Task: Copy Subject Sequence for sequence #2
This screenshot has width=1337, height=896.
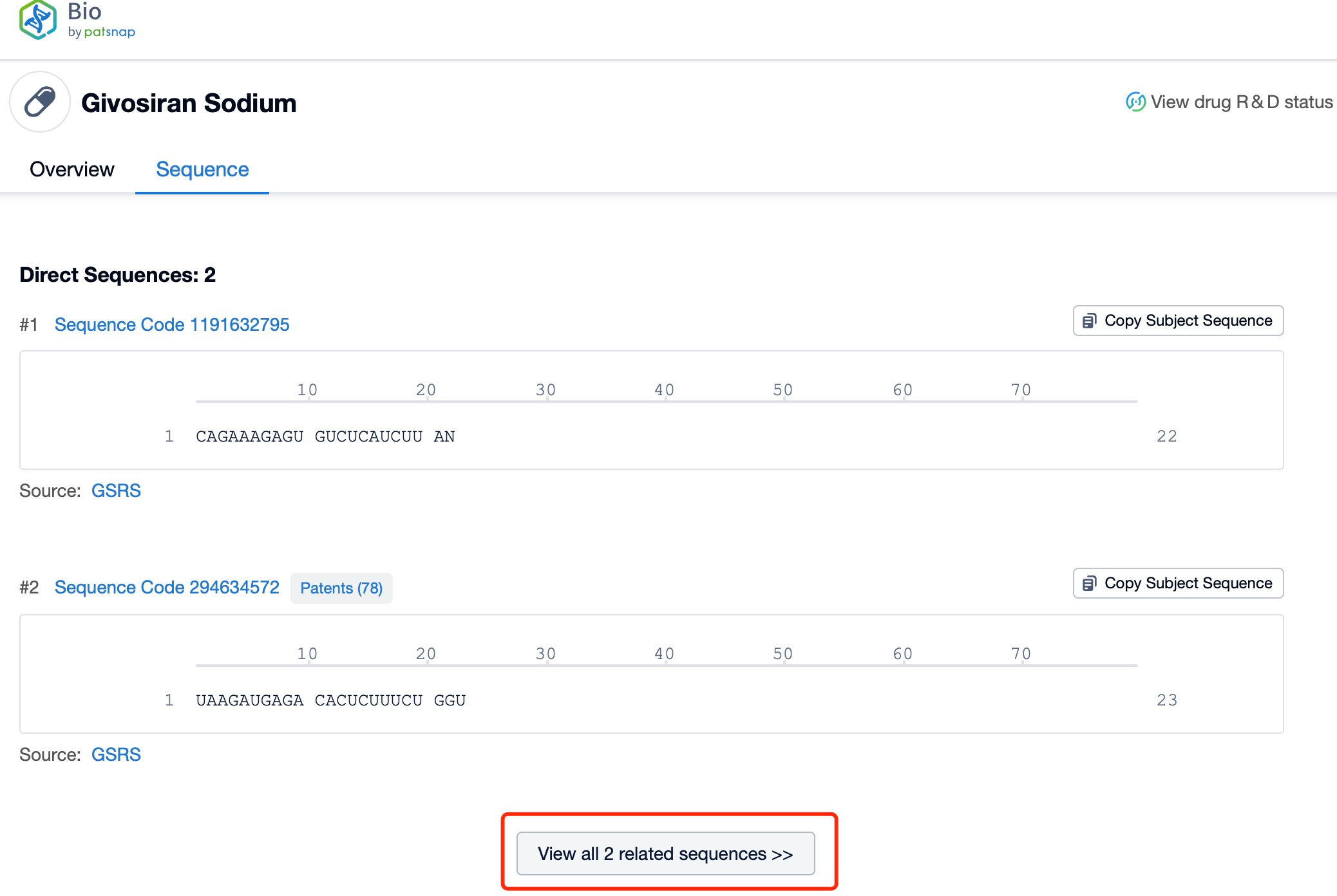Action: click(x=1188, y=583)
